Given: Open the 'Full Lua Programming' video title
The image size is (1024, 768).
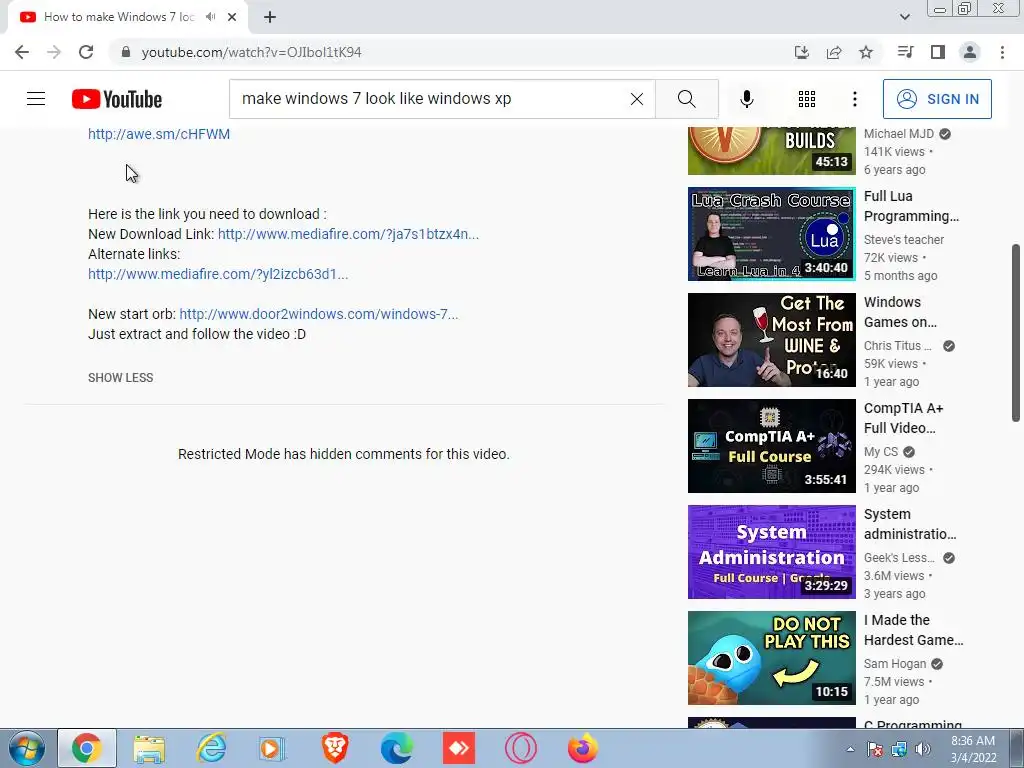Looking at the screenshot, I should (911, 206).
